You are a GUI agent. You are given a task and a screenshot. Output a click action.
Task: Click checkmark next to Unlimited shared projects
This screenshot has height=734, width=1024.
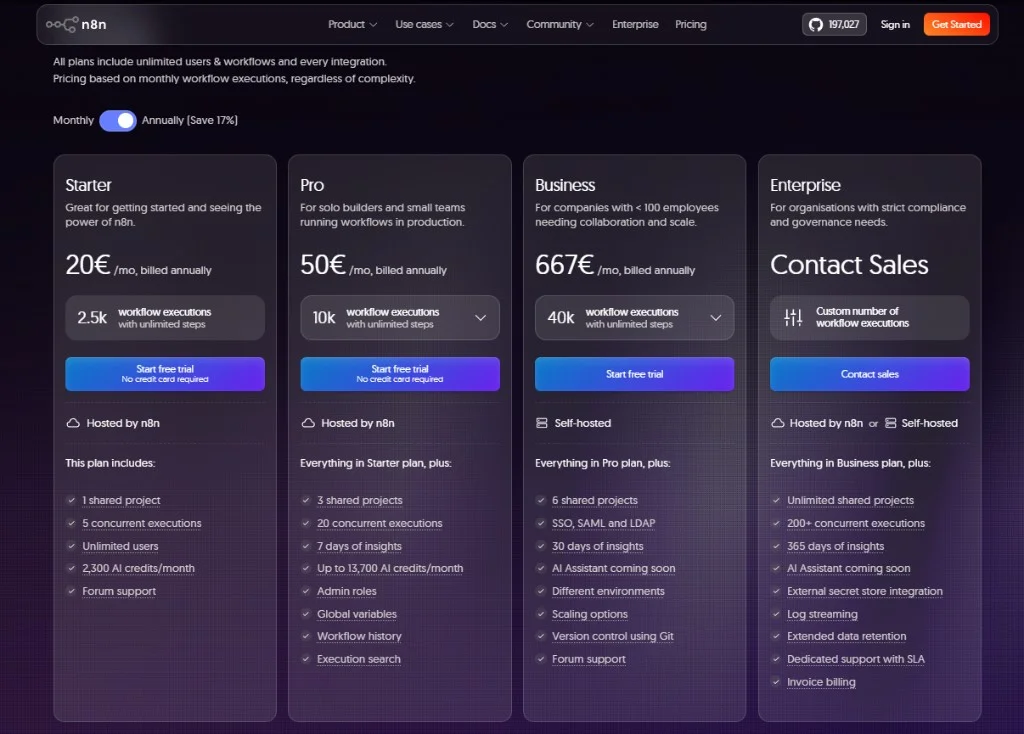776,500
